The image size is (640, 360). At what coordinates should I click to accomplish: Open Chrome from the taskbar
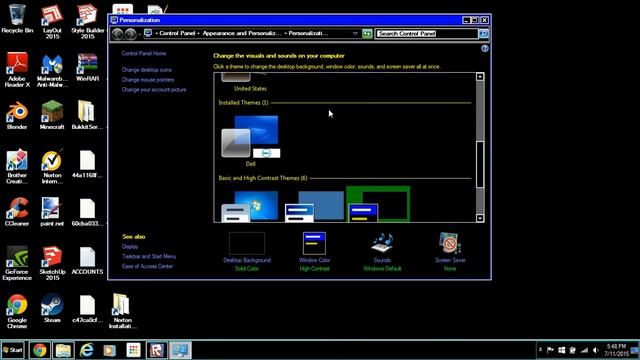pyautogui.click(x=40, y=350)
